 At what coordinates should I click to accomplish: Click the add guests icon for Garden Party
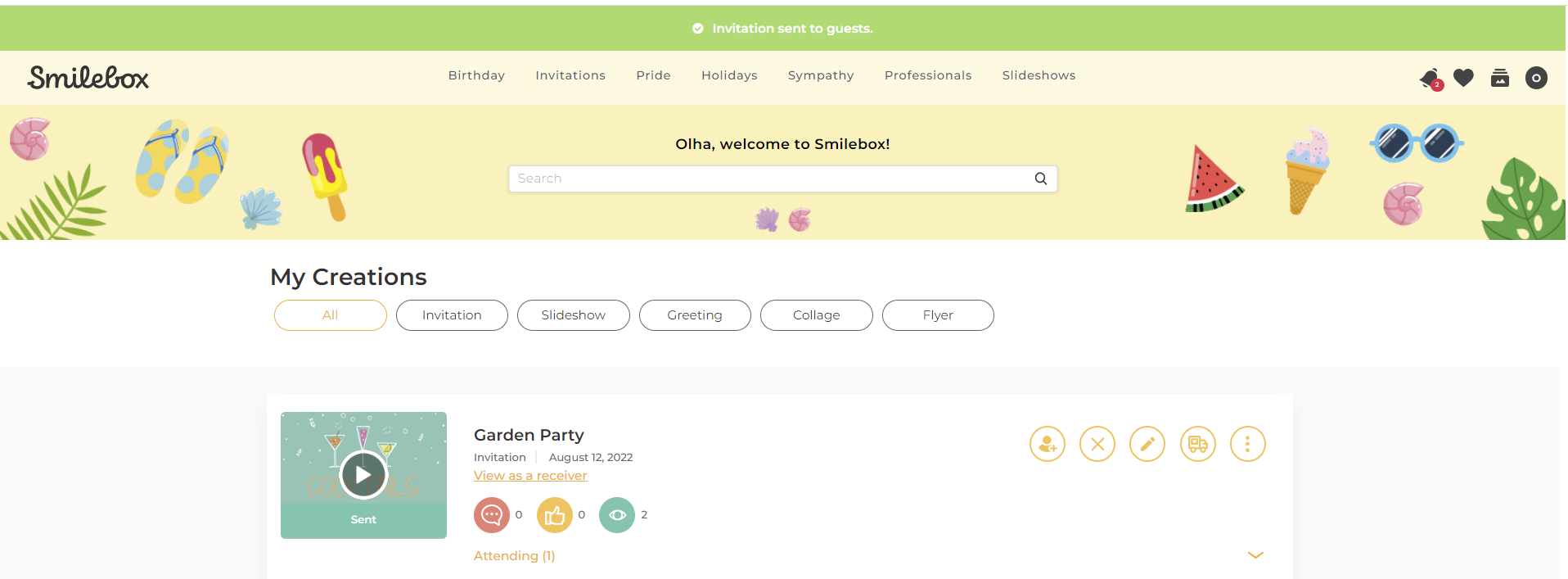click(x=1048, y=444)
